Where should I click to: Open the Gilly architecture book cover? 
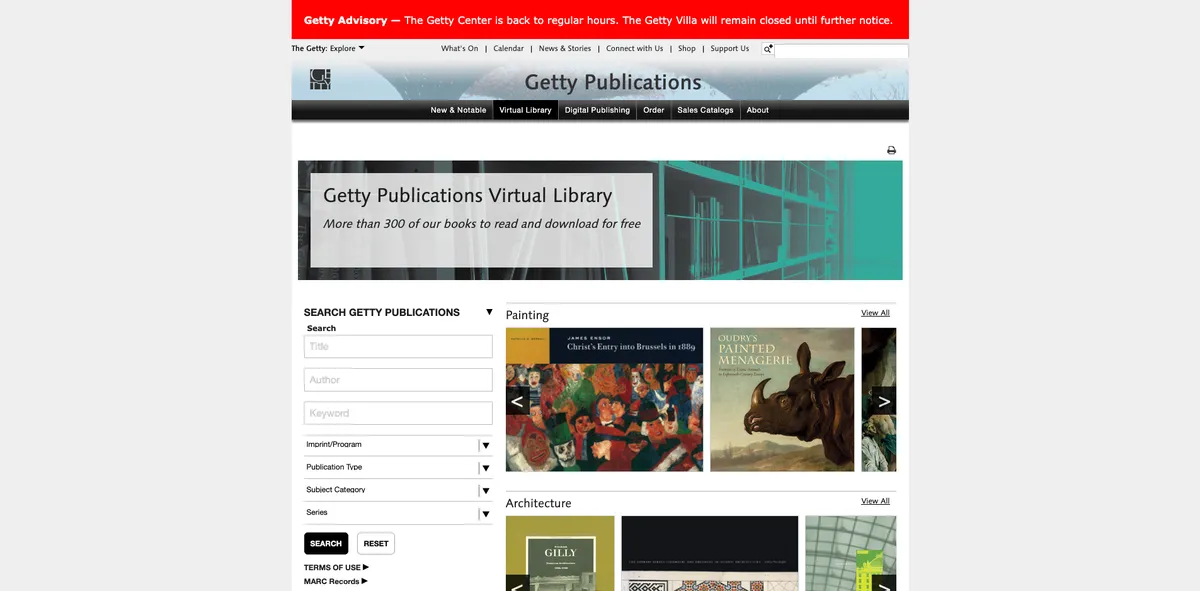560,553
